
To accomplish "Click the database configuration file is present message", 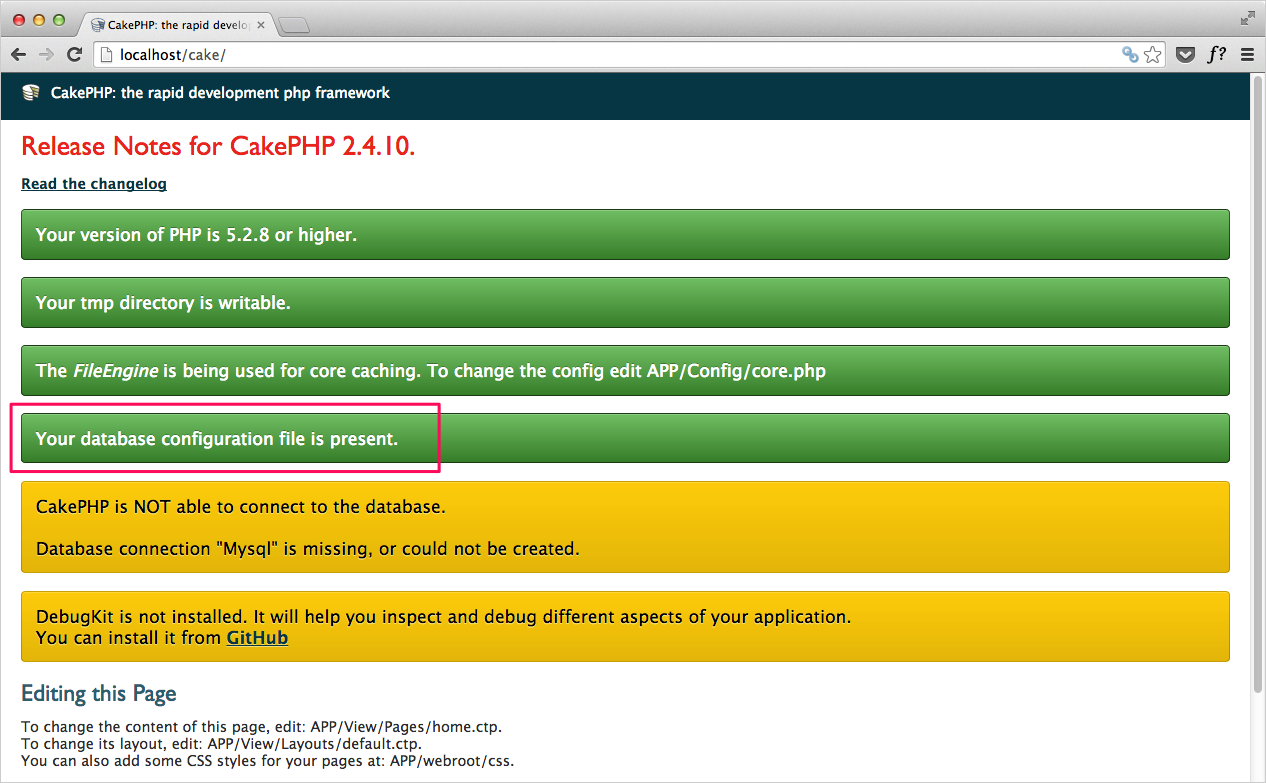I will coord(625,439).
